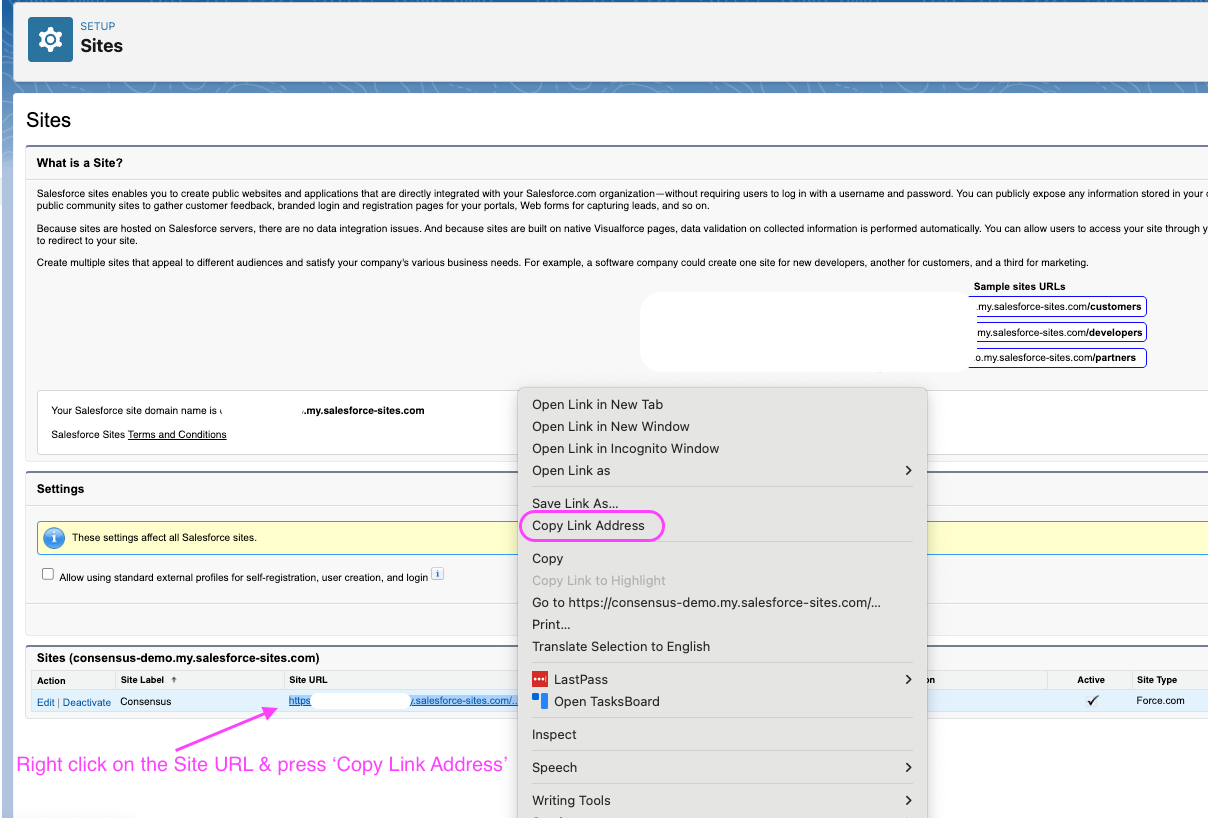Click the Site Label sort arrow

[x=174, y=680]
